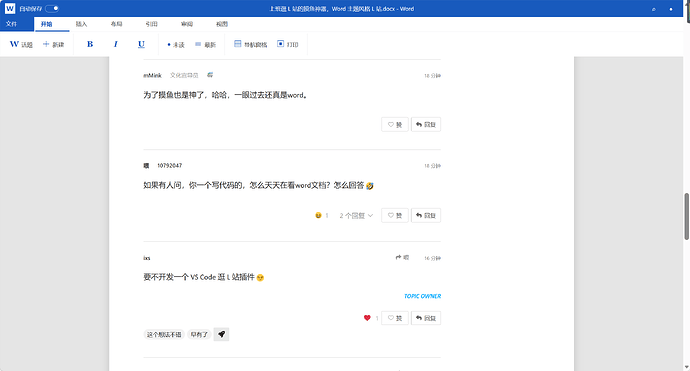Reply to the word文档 question comment
Viewport: 690px width, 371px height.
[x=426, y=215]
